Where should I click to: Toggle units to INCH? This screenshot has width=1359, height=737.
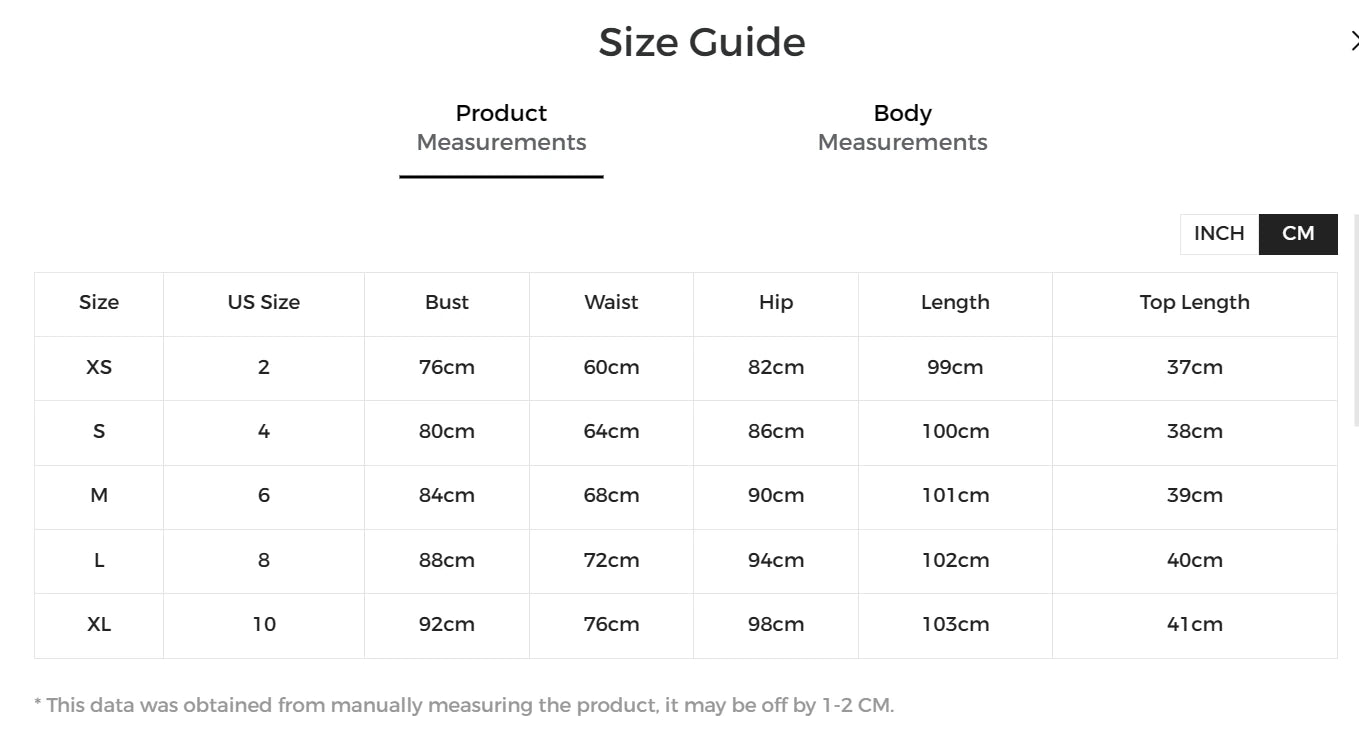pyautogui.click(x=1219, y=234)
